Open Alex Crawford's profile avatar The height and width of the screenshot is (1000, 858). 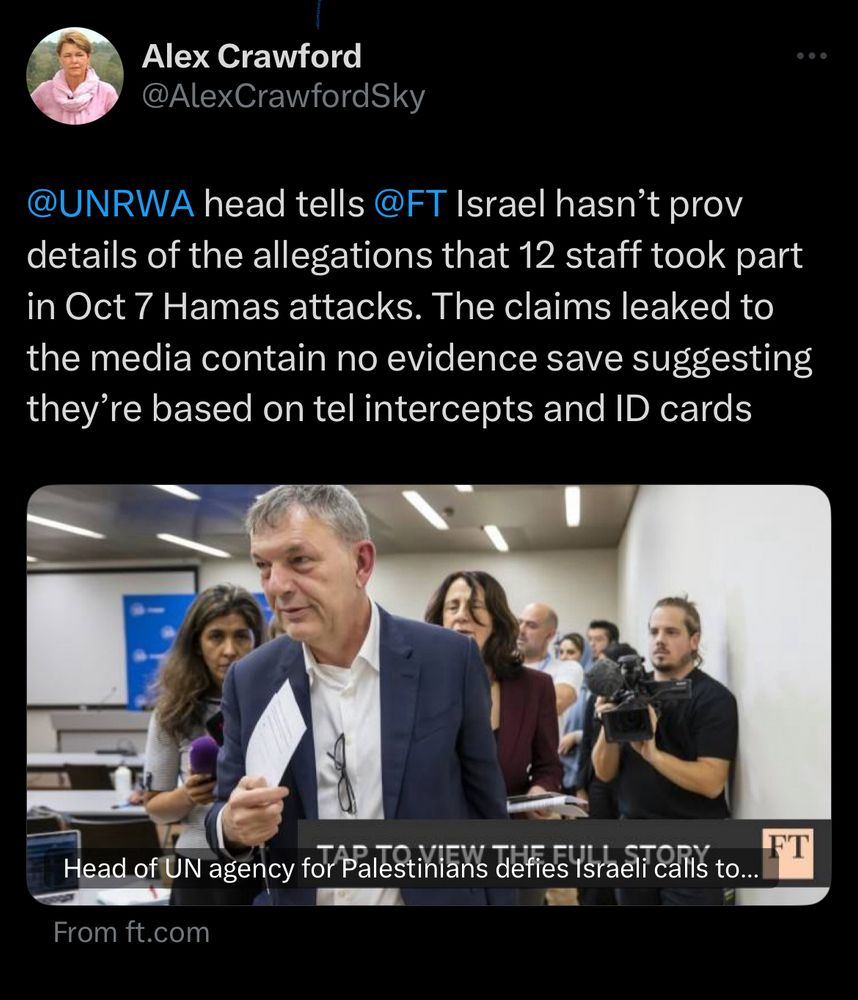coord(75,76)
